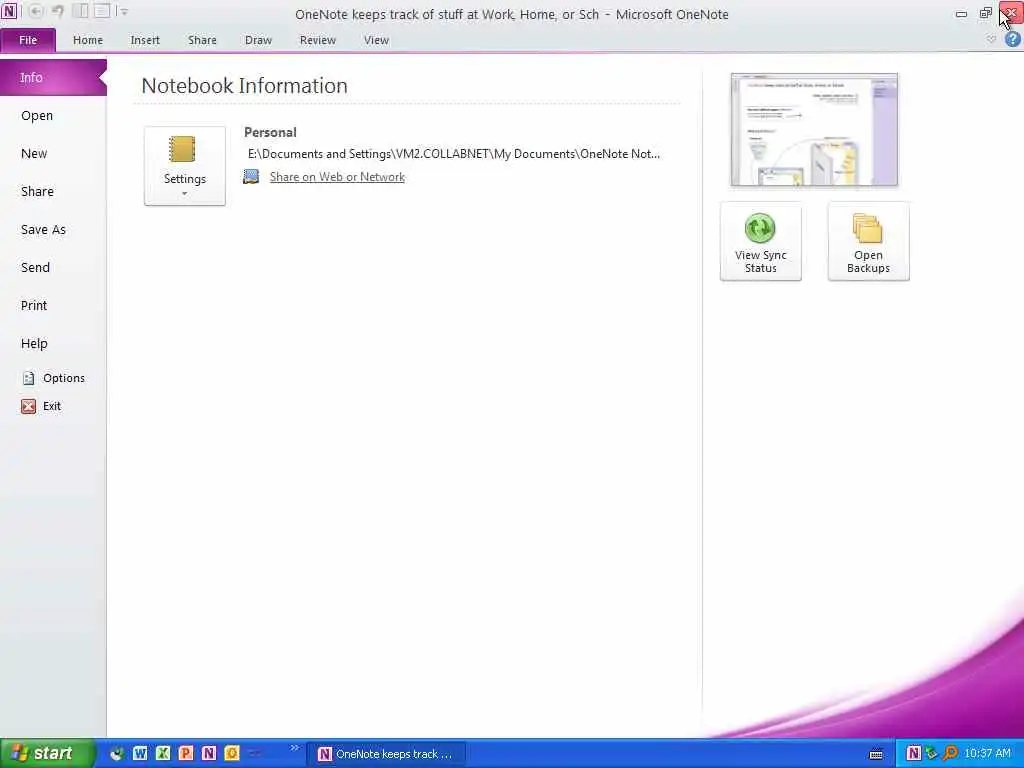This screenshot has height=768, width=1024.
Task: Launch Excel from the quick launch bar
Action: point(163,754)
